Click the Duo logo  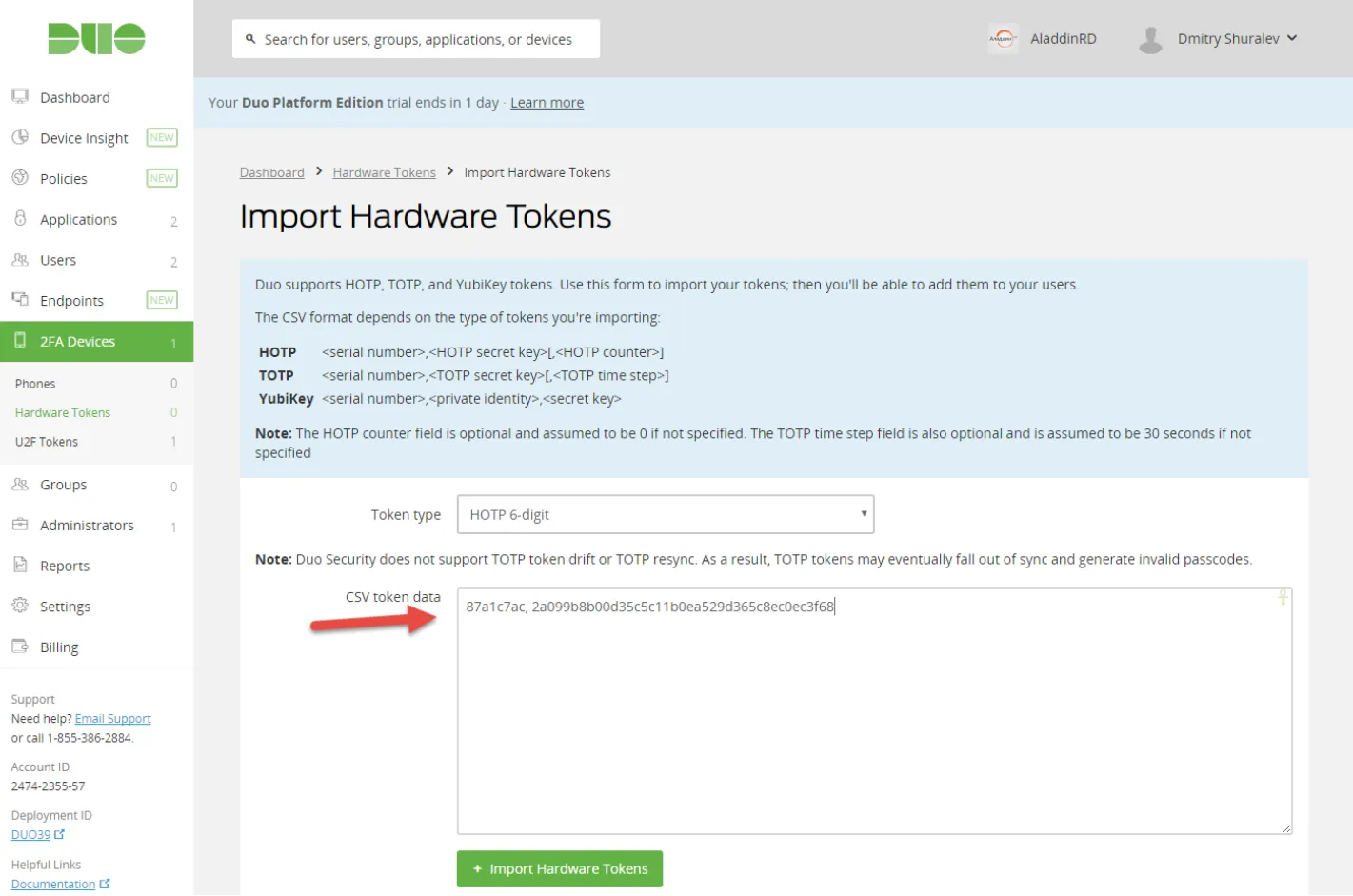(x=96, y=39)
